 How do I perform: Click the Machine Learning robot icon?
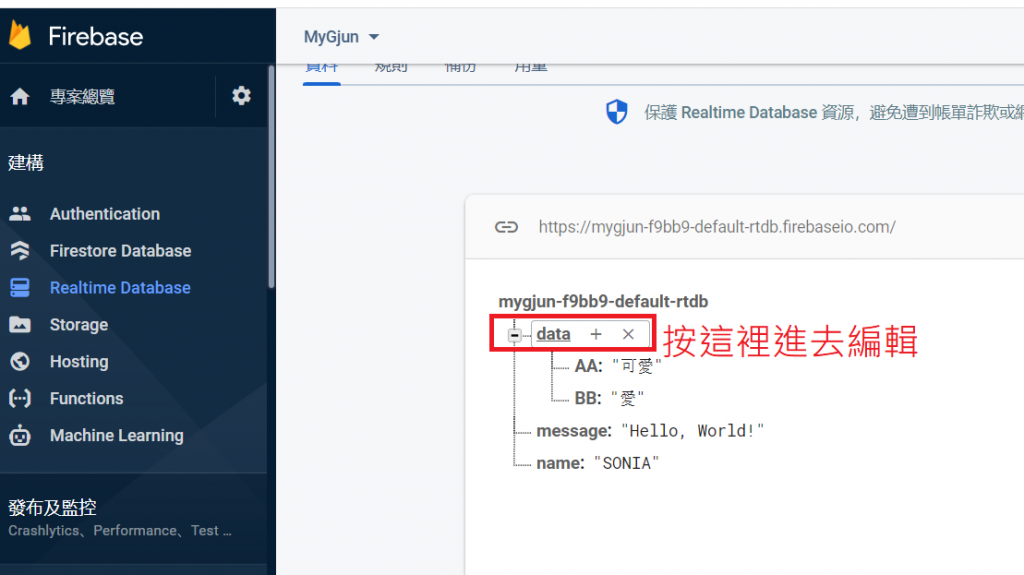click(20, 435)
